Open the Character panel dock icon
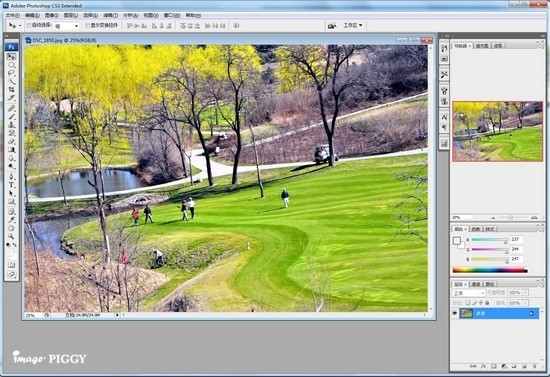The image size is (550, 377). [x=444, y=117]
